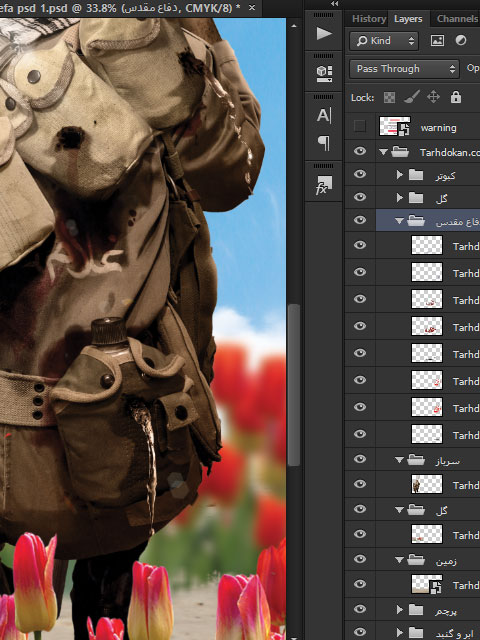Hide the سرباز group
The height and width of the screenshot is (640, 480).
(x=360, y=459)
